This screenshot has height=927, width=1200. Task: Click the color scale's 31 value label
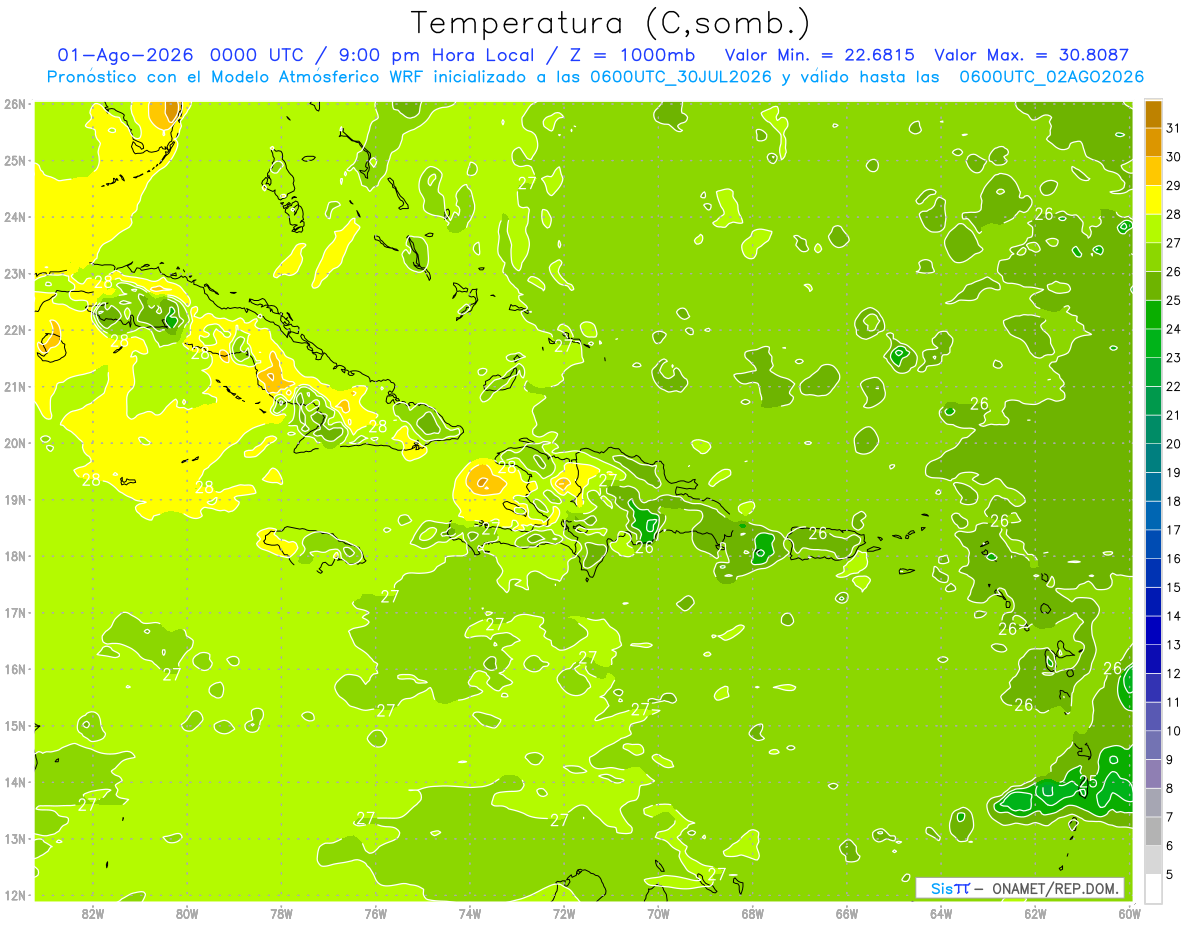pos(1174,128)
